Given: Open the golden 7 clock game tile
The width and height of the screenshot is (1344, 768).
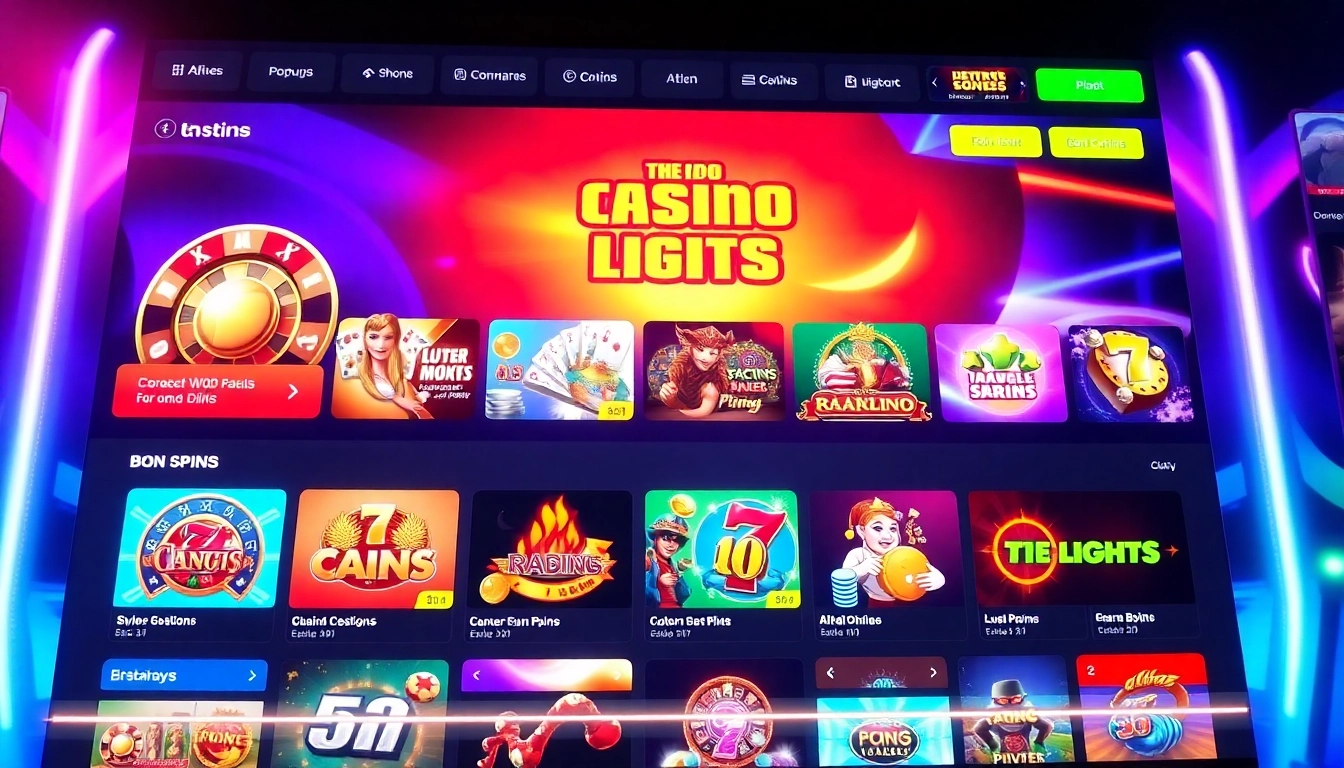Looking at the screenshot, I should point(1130,374).
